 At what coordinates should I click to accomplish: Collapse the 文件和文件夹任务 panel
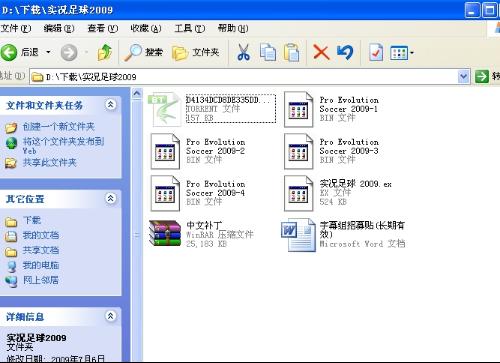[x=111, y=105]
